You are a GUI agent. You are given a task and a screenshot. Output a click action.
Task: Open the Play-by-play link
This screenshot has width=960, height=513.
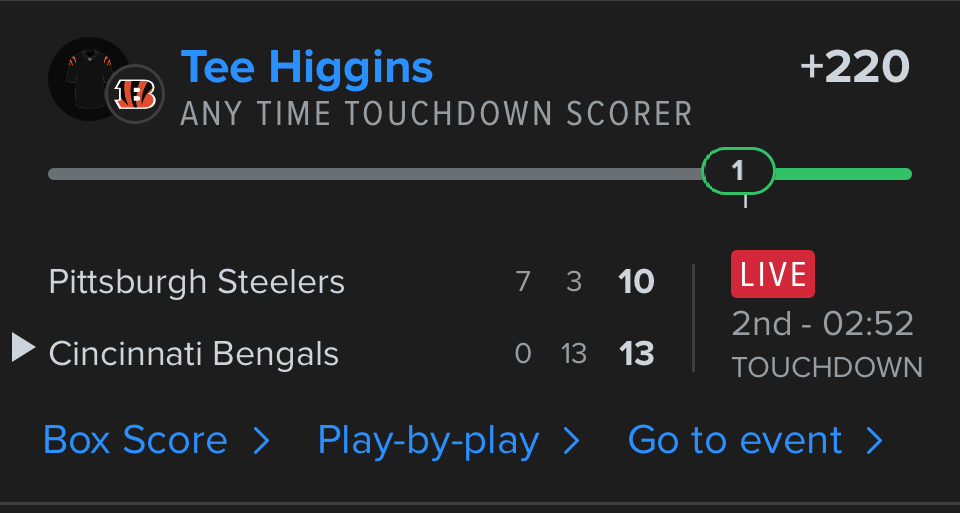428,440
